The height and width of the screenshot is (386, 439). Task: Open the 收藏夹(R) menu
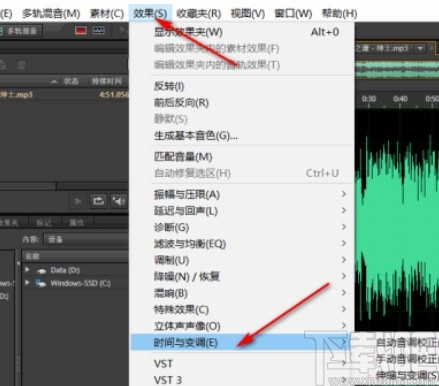coord(199,14)
